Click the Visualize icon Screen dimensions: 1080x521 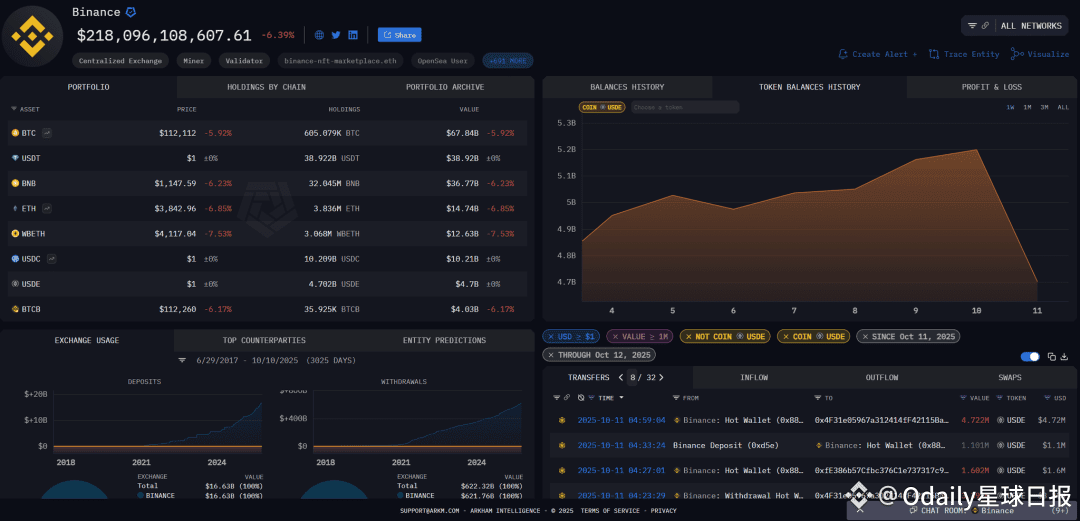tap(1017, 54)
